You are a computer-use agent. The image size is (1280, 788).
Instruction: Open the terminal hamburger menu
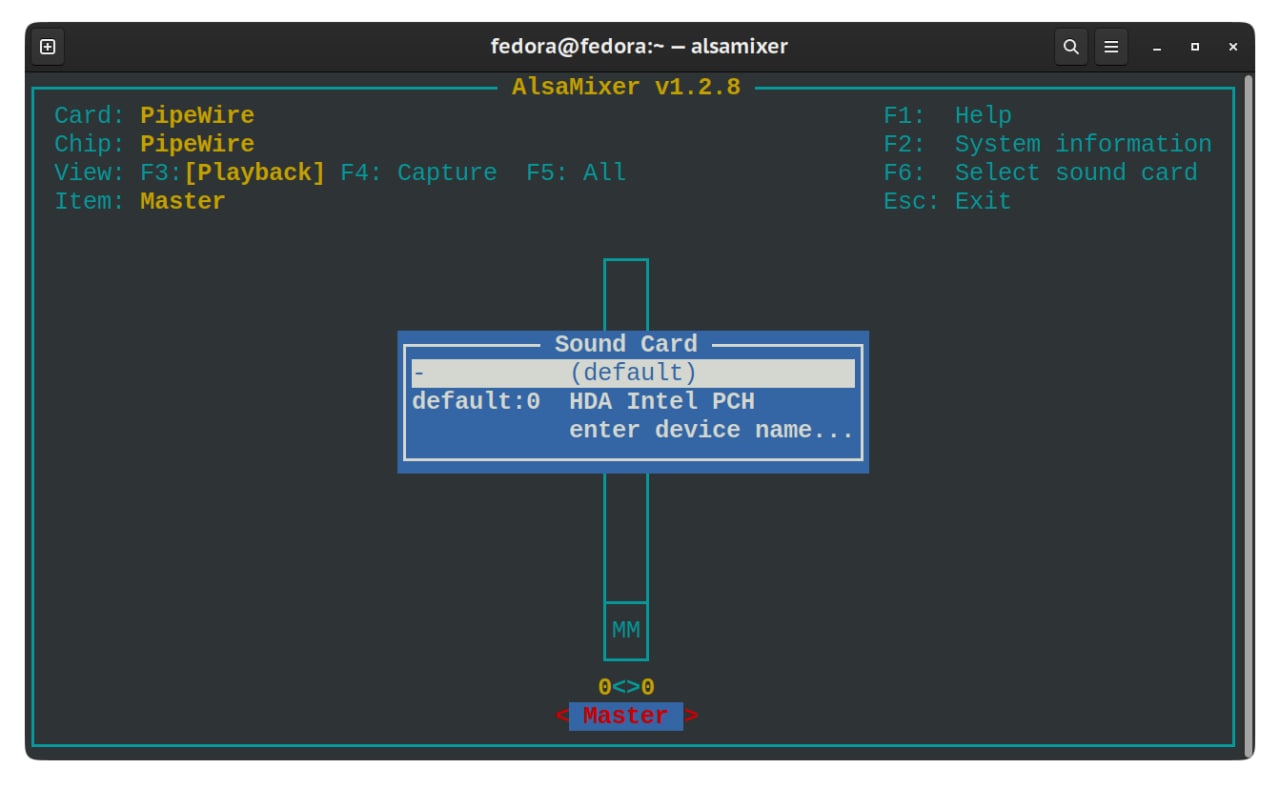[1111, 46]
